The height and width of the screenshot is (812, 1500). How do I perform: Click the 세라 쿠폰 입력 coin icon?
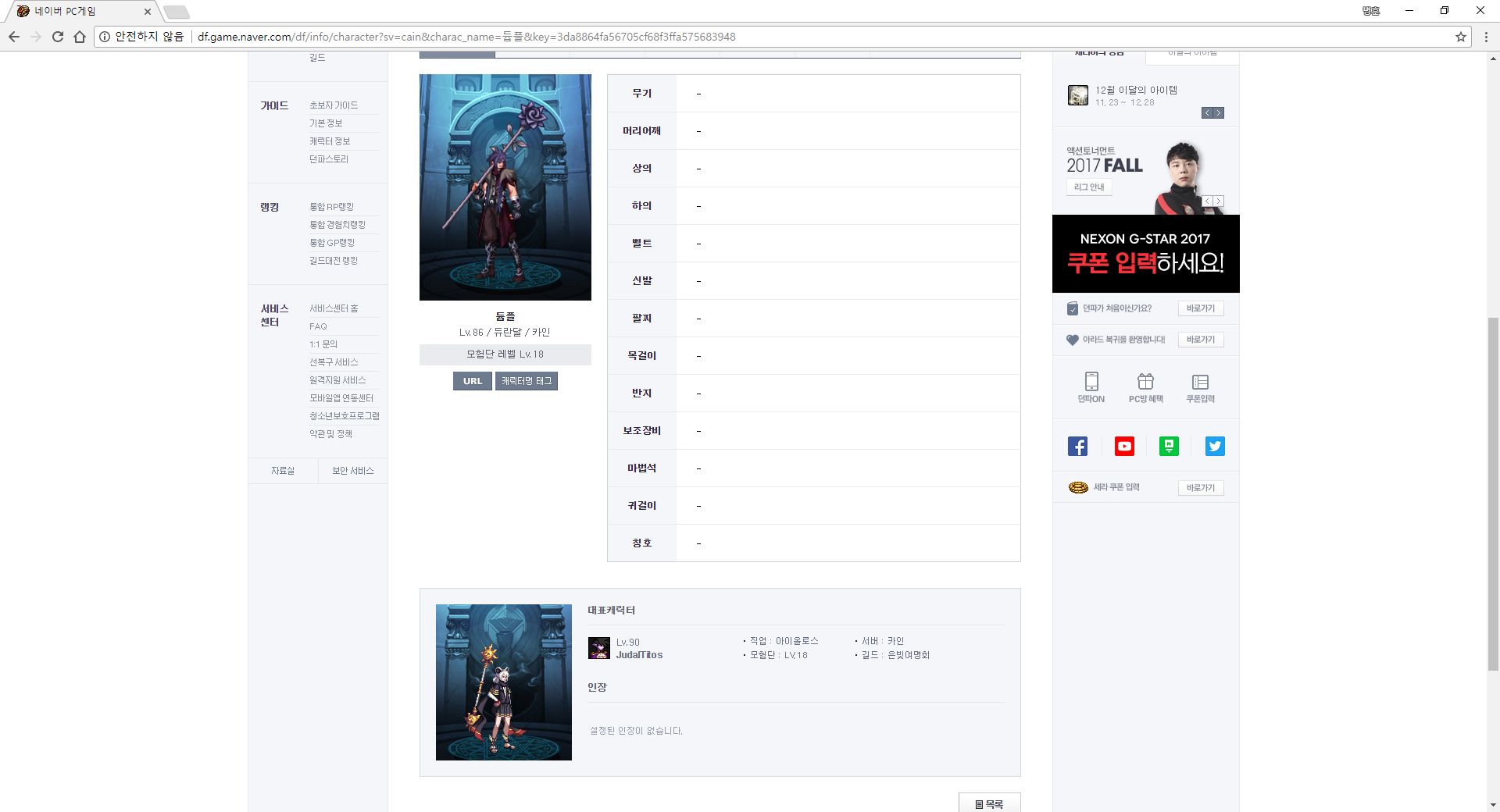pyautogui.click(x=1078, y=487)
